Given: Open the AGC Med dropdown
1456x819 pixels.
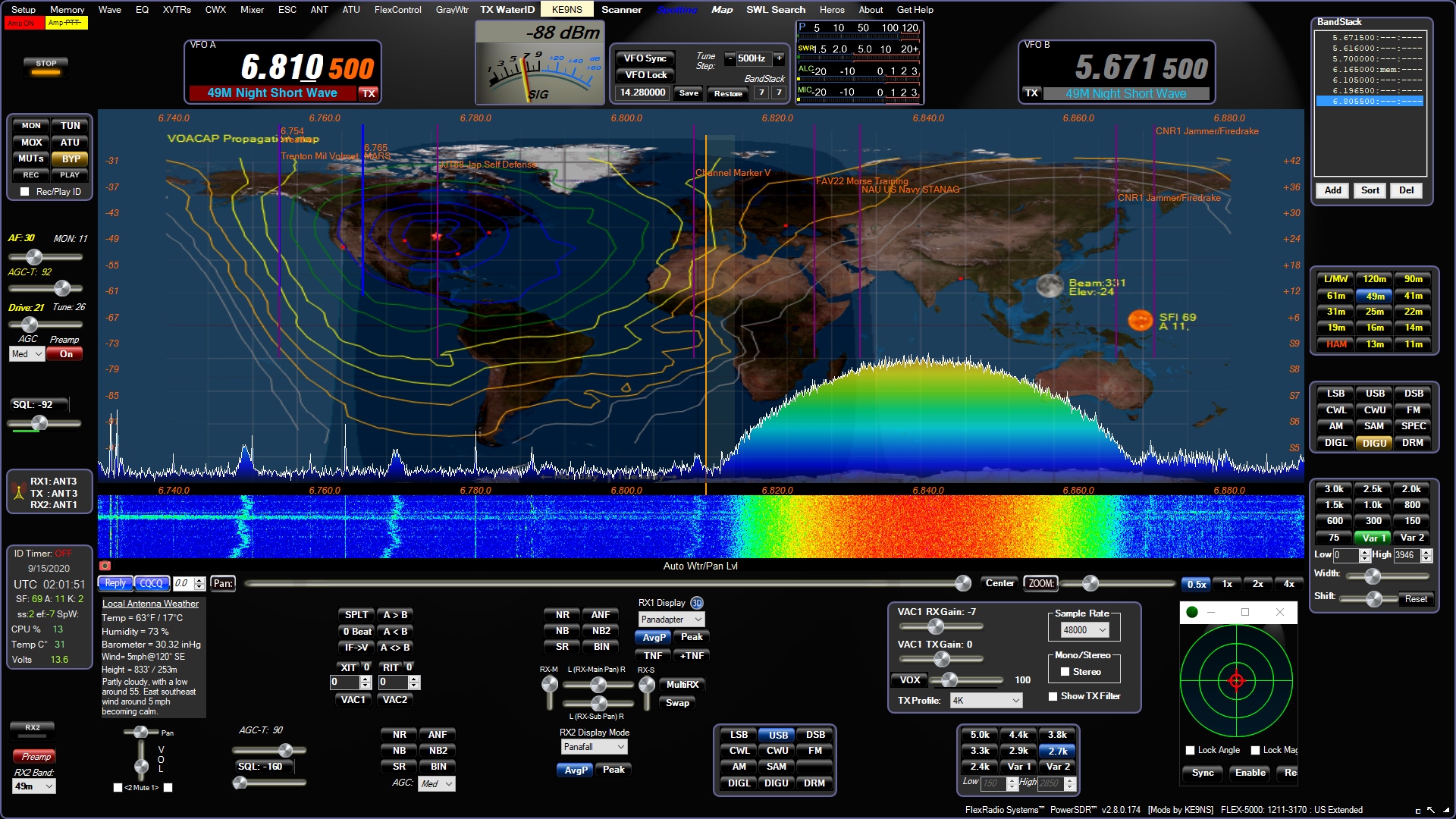Looking at the screenshot, I should point(27,354).
